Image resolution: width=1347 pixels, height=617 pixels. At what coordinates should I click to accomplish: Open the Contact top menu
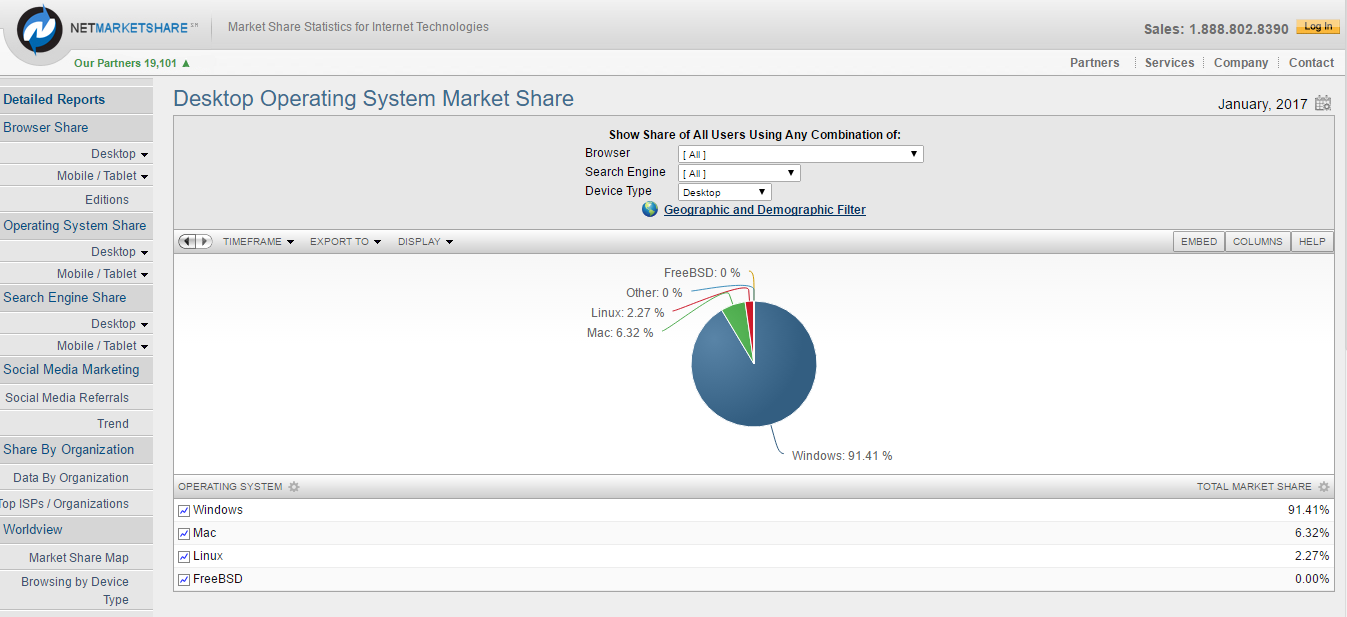pyautogui.click(x=1311, y=63)
